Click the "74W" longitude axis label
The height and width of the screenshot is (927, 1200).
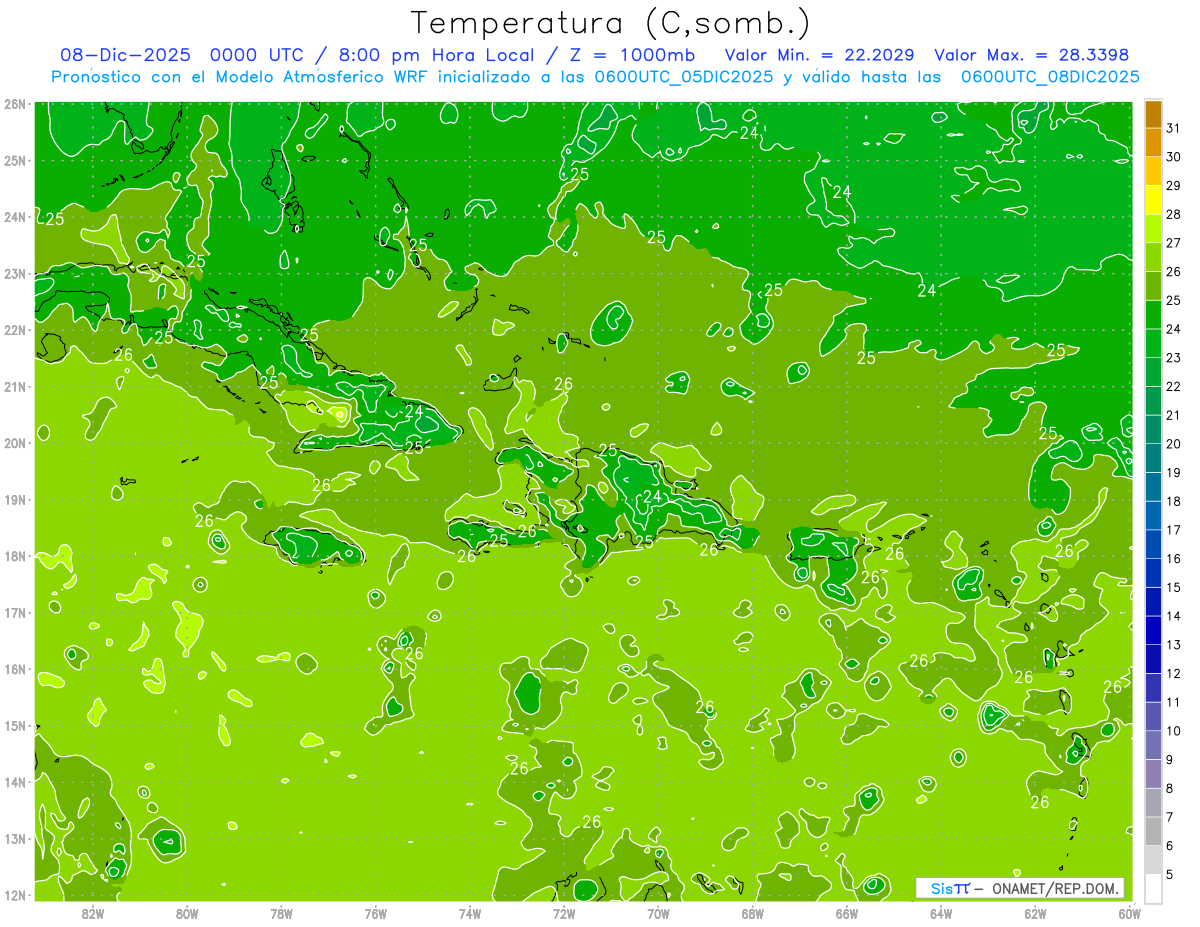(470, 913)
